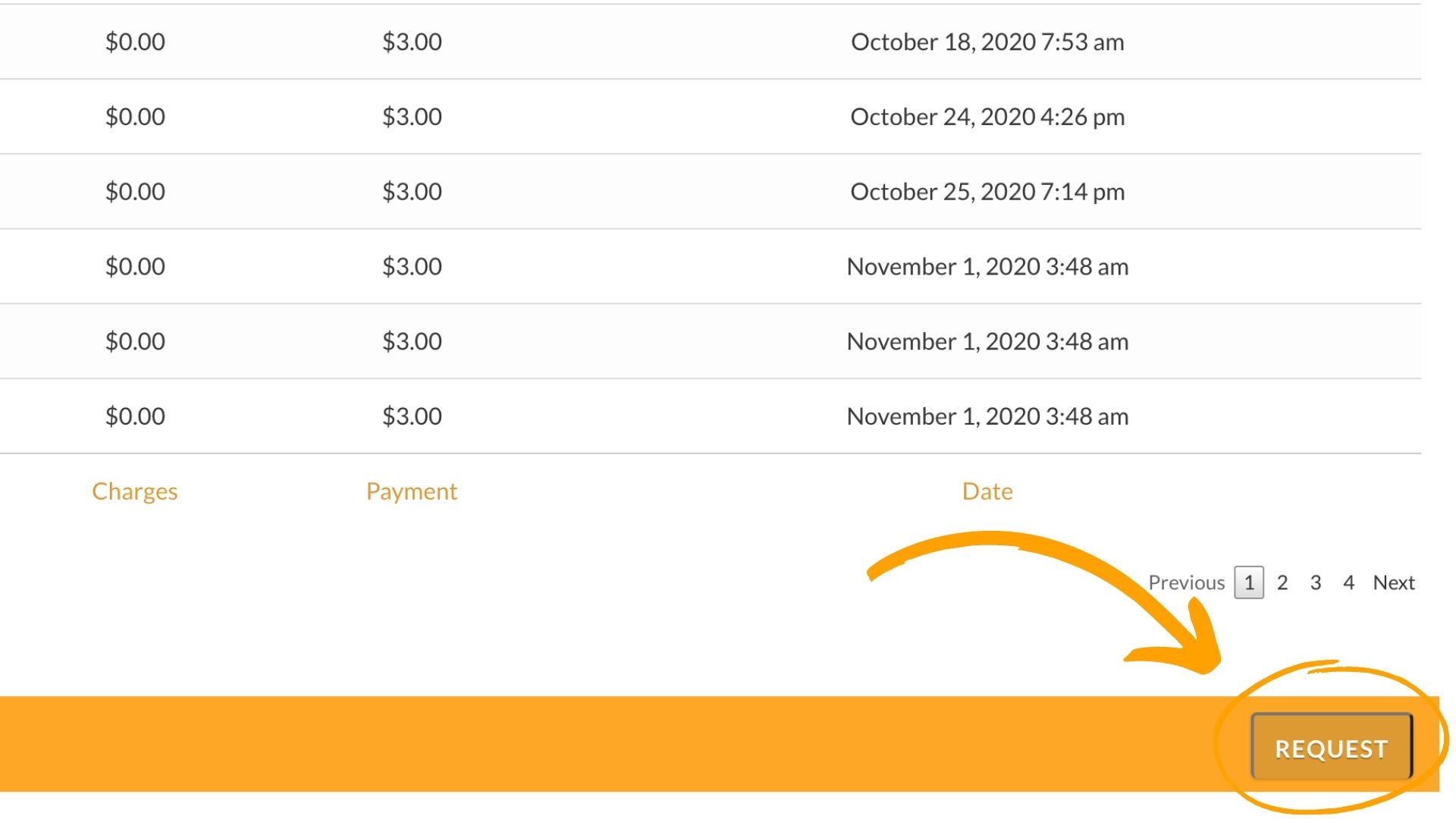1456x819 pixels.
Task: Select the October 18, 2020 7:53 am row
Action: [711, 42]
